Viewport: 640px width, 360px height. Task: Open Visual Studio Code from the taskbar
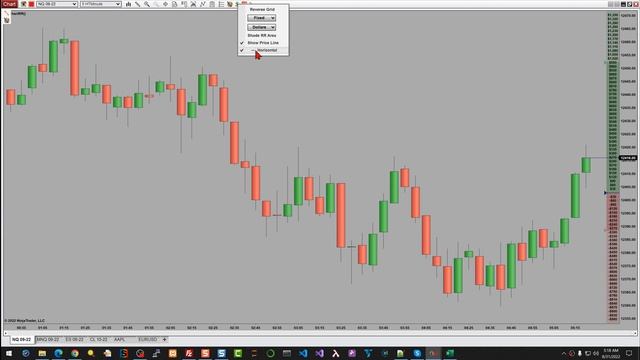point(303,353)
